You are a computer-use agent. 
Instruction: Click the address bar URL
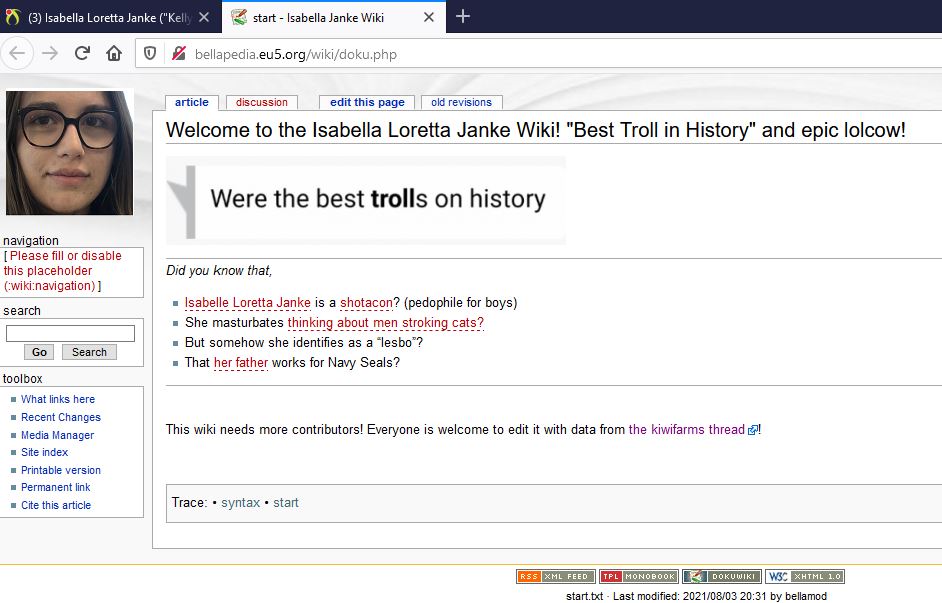296,54
